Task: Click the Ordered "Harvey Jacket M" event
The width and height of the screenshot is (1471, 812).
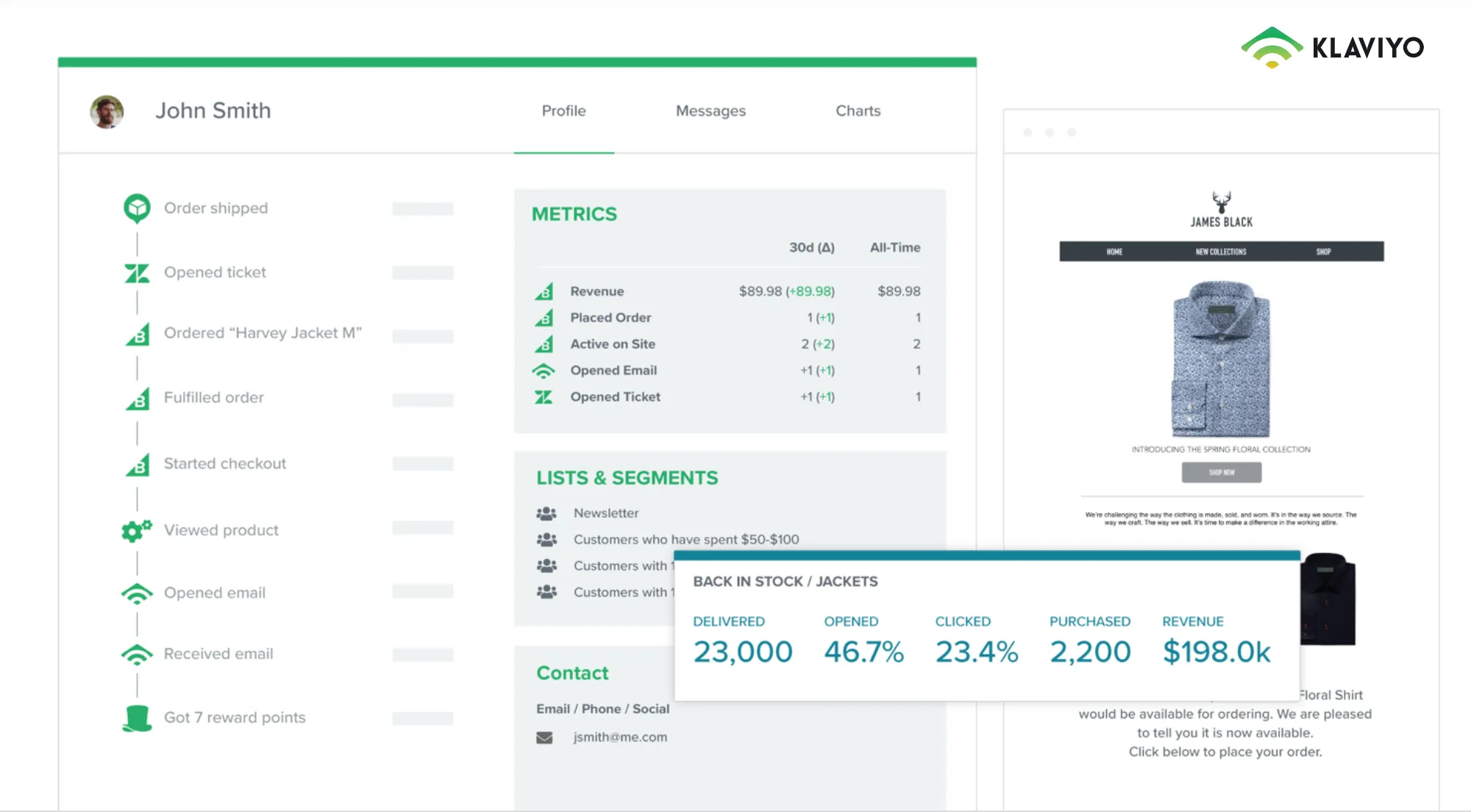Action: click(263, 333)
